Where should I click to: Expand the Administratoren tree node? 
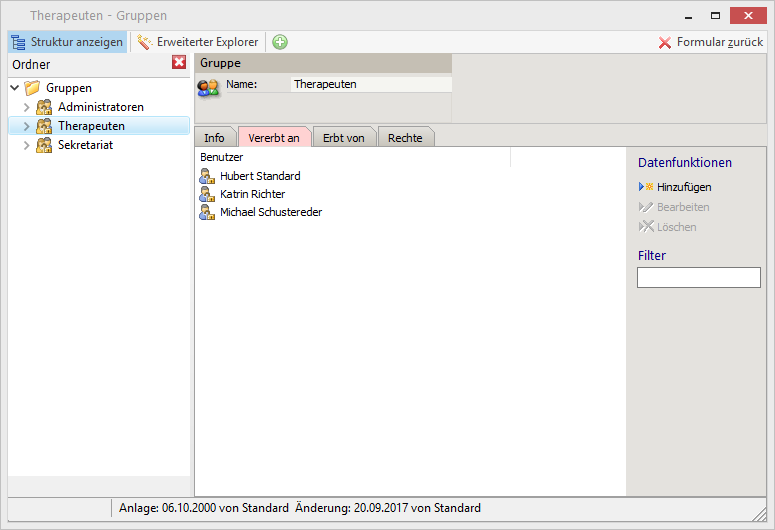click(x=27, y=107)
